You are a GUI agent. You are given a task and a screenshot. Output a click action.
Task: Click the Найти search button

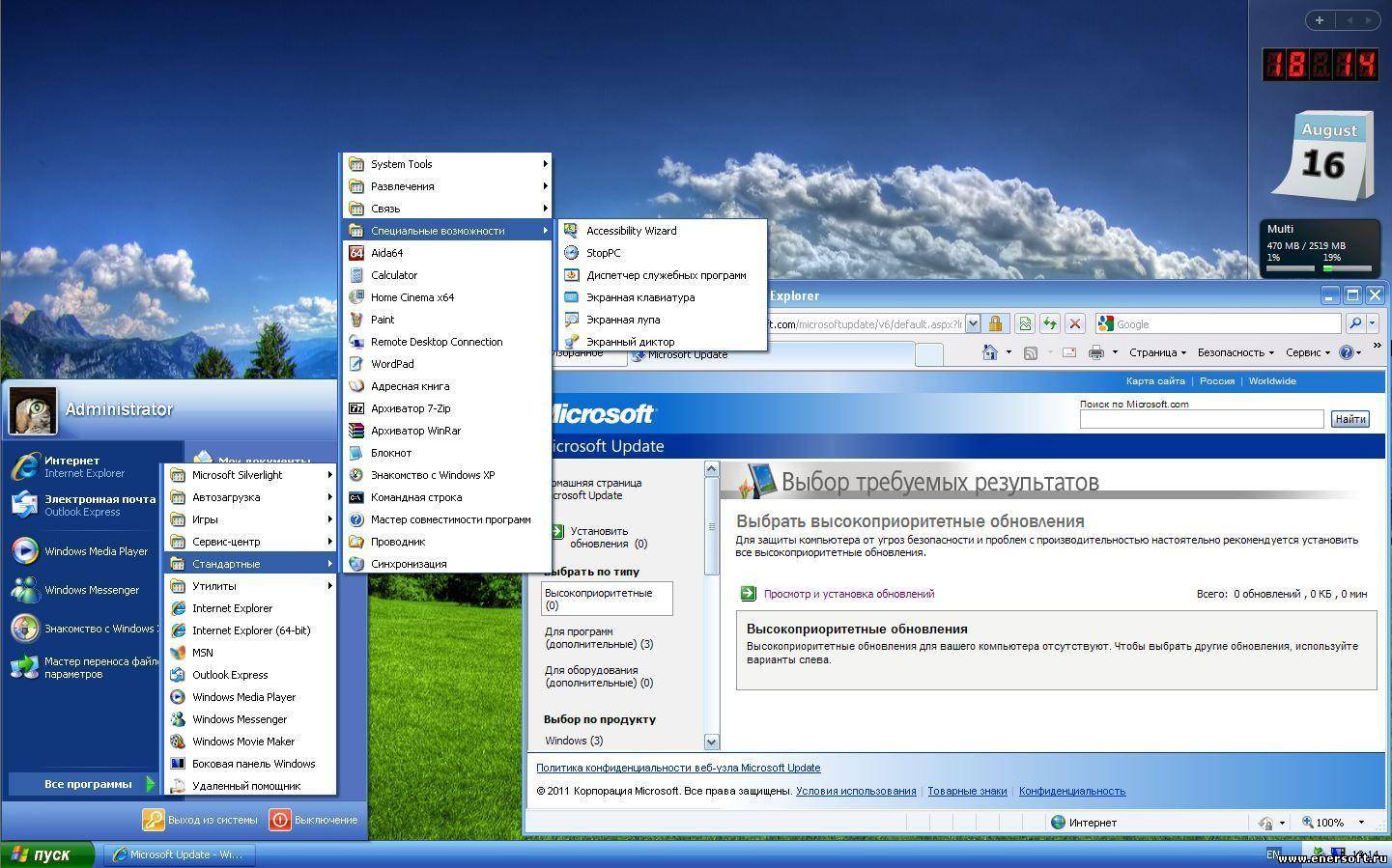(1349, 419)
